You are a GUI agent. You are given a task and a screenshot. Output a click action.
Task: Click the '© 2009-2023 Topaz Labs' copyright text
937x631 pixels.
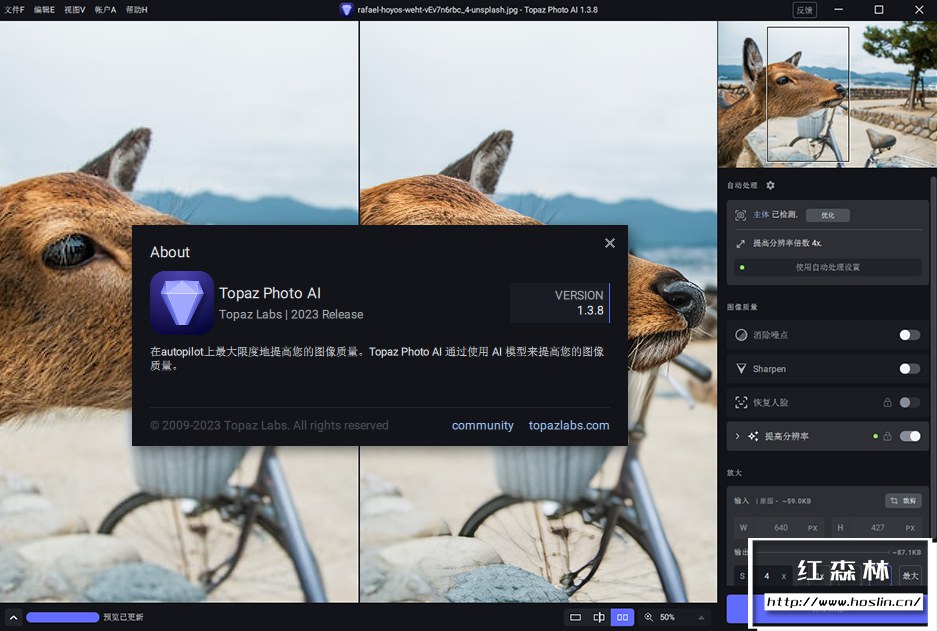coord(269,425)
